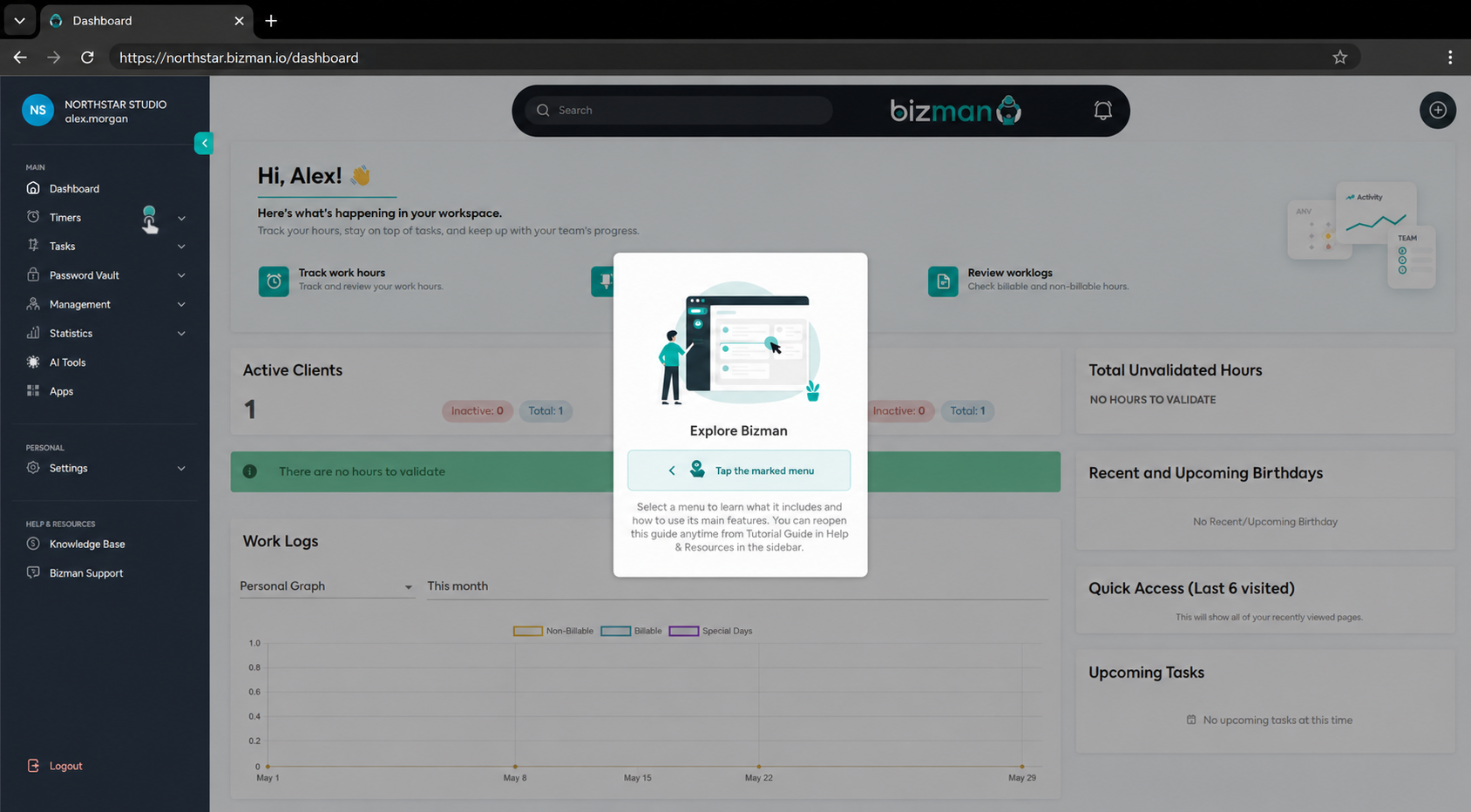The width and height of the screenshot is (1471, 812).
Task: Expand the Timers submenu chevron
Action: [181, 218]
